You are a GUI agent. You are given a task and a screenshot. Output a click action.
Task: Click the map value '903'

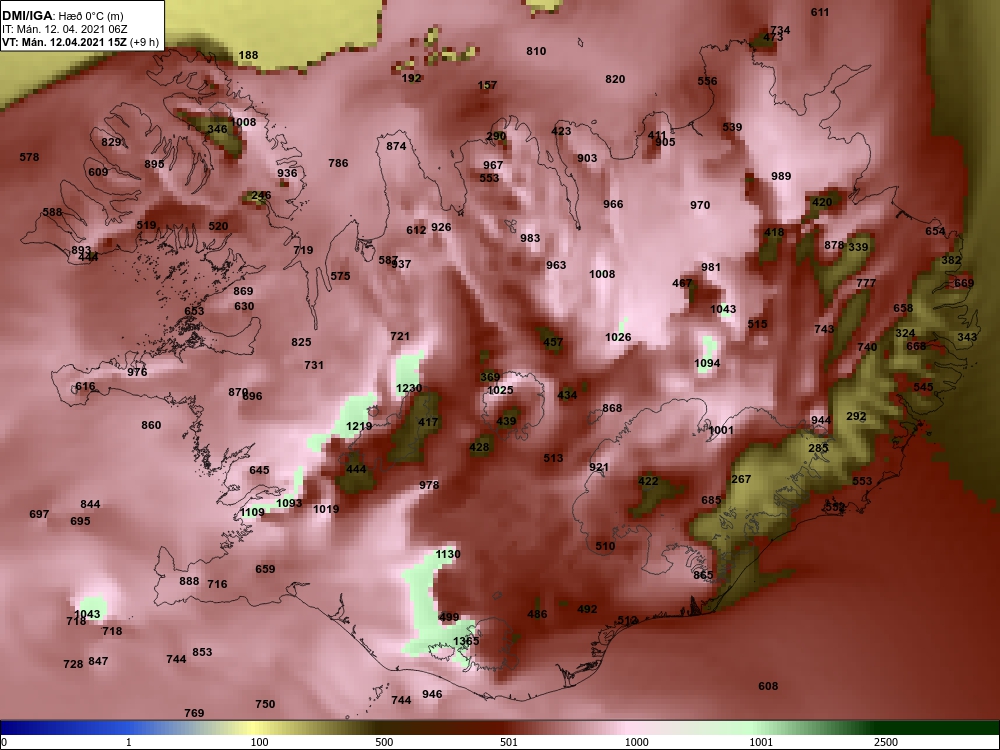[x=587, y=159]
